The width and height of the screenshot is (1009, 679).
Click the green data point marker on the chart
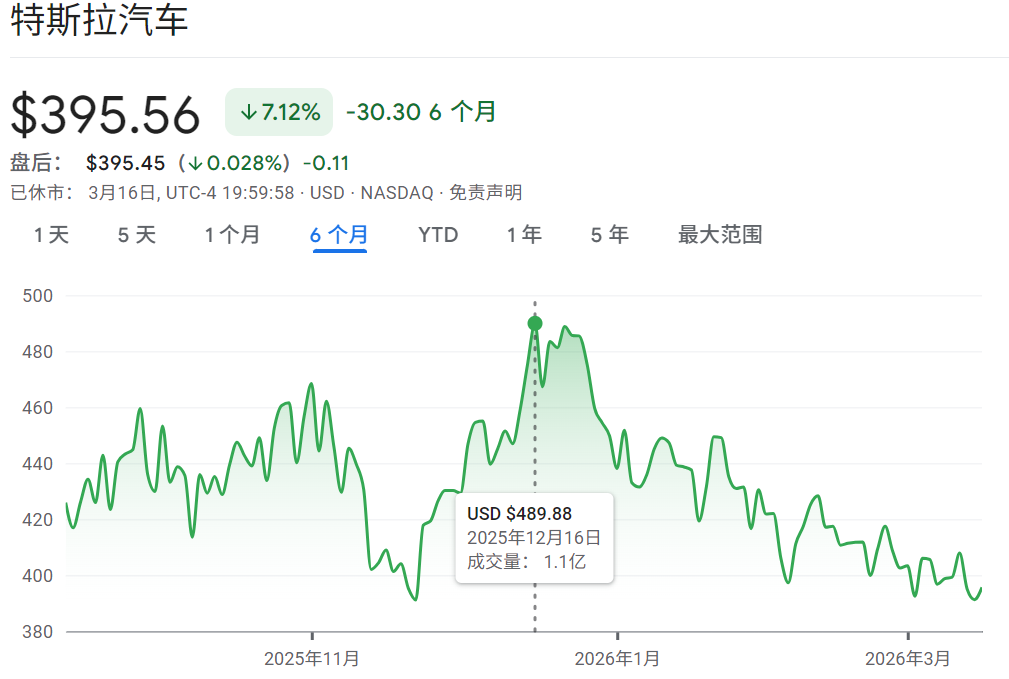click(x=535, y=322)
